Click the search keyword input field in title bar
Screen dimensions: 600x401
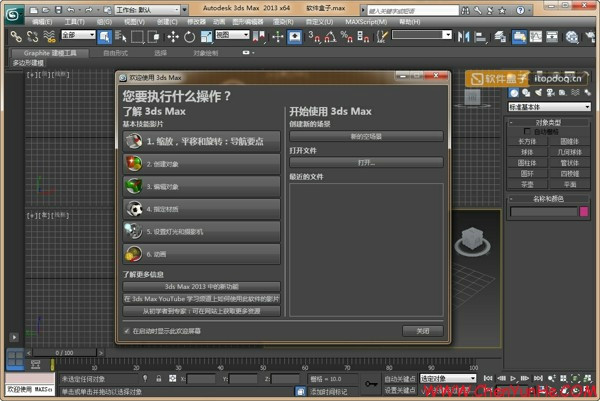click(412, 11)
